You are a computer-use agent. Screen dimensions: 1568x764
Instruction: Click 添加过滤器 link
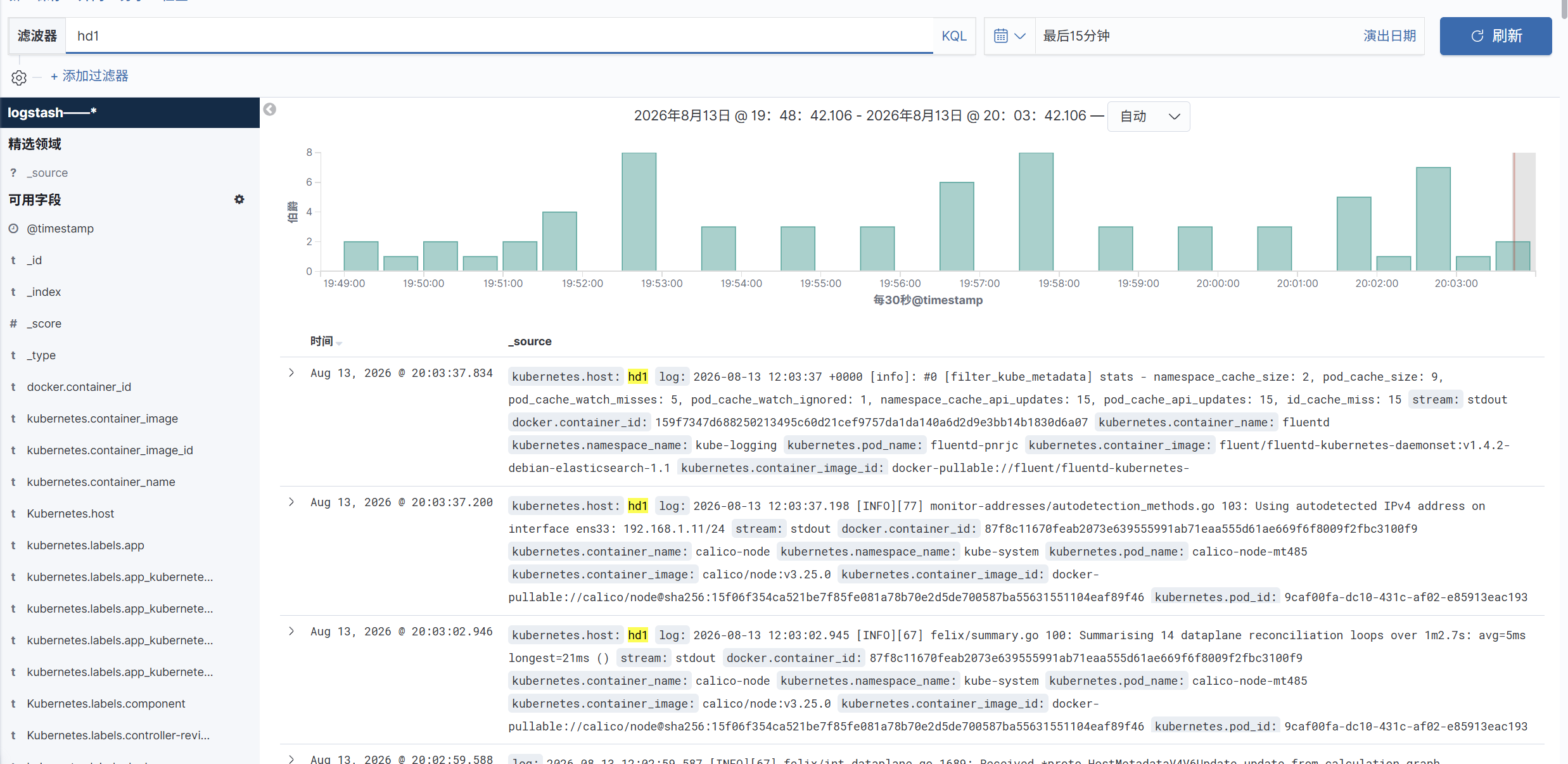[89, 76]
